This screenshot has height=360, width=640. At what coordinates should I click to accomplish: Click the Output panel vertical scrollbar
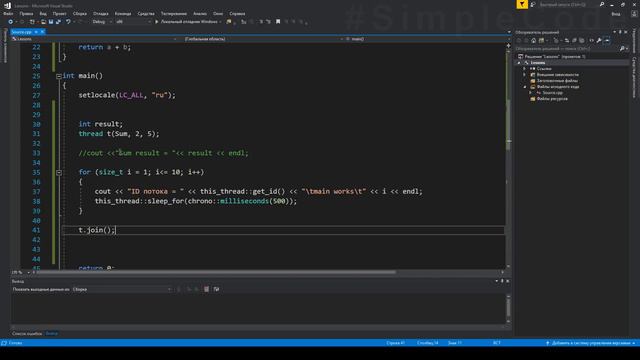(x=508, y=307)
